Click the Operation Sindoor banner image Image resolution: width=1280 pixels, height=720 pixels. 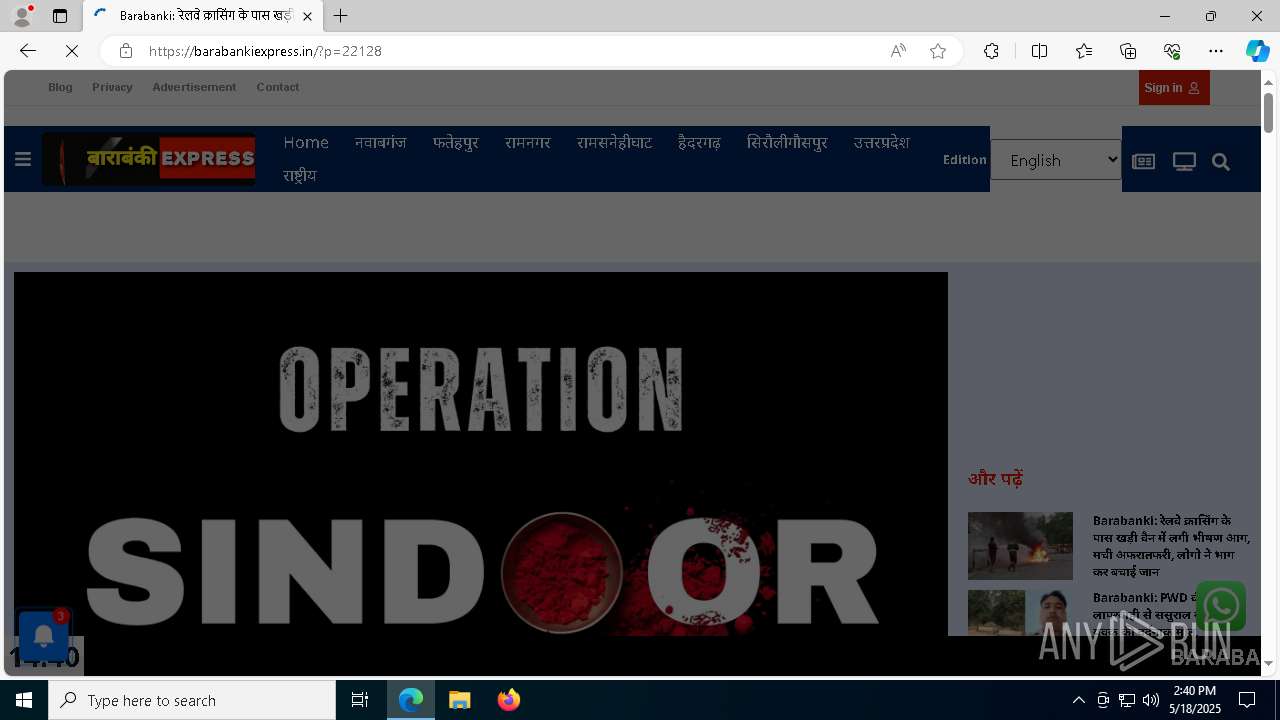(x=481, y=454)
